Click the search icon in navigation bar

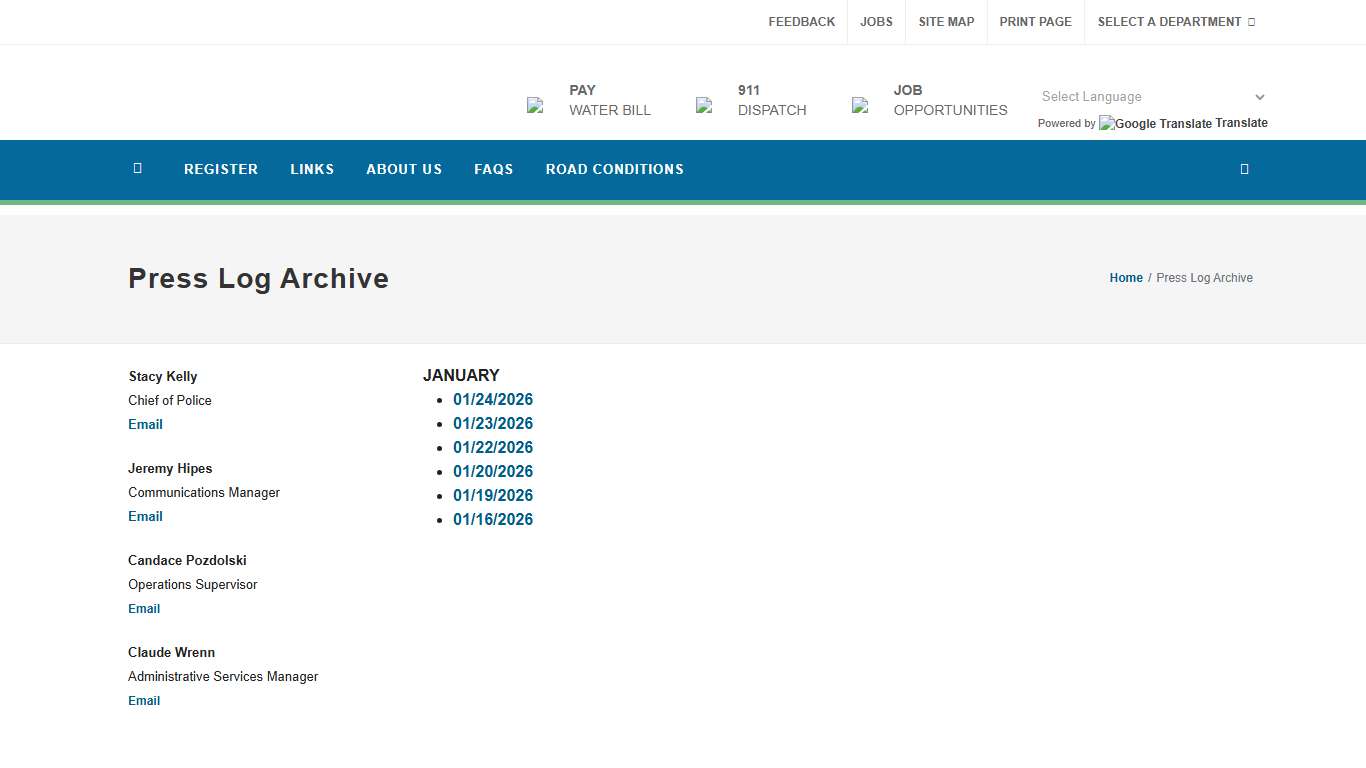1244,169
